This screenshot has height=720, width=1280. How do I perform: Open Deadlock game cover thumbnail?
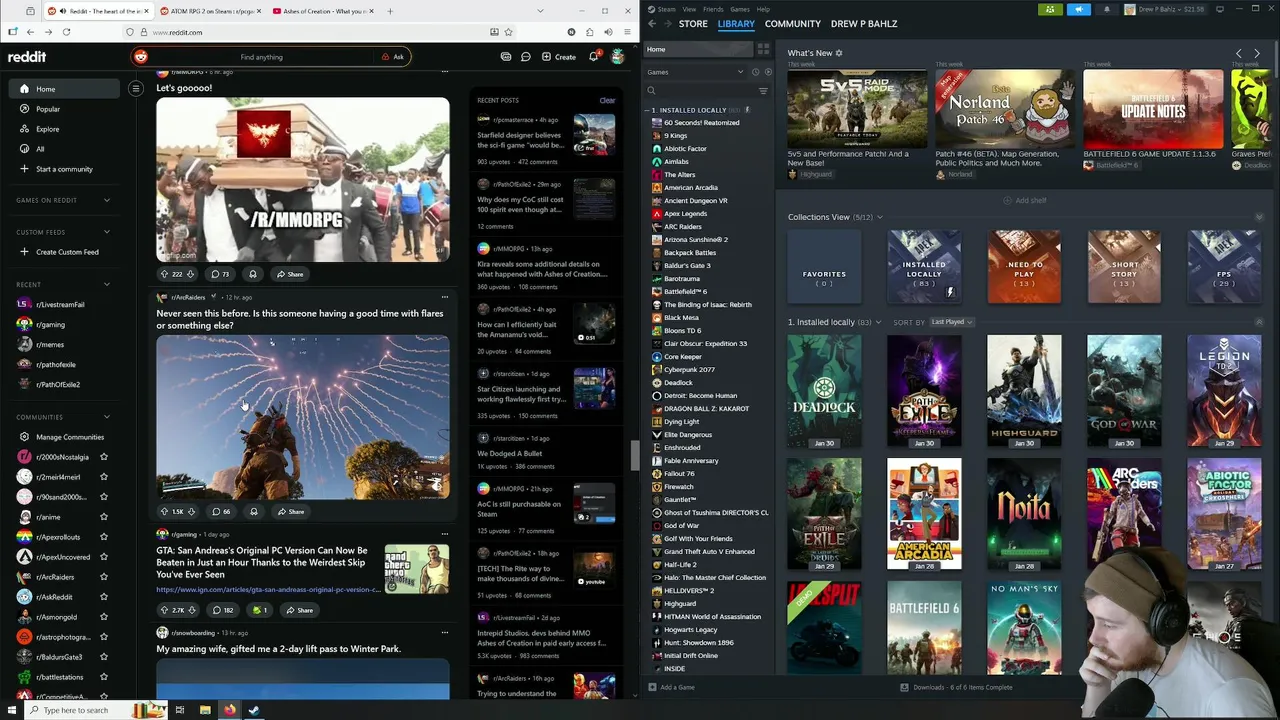pyautogui.click(x=824, y=391)
